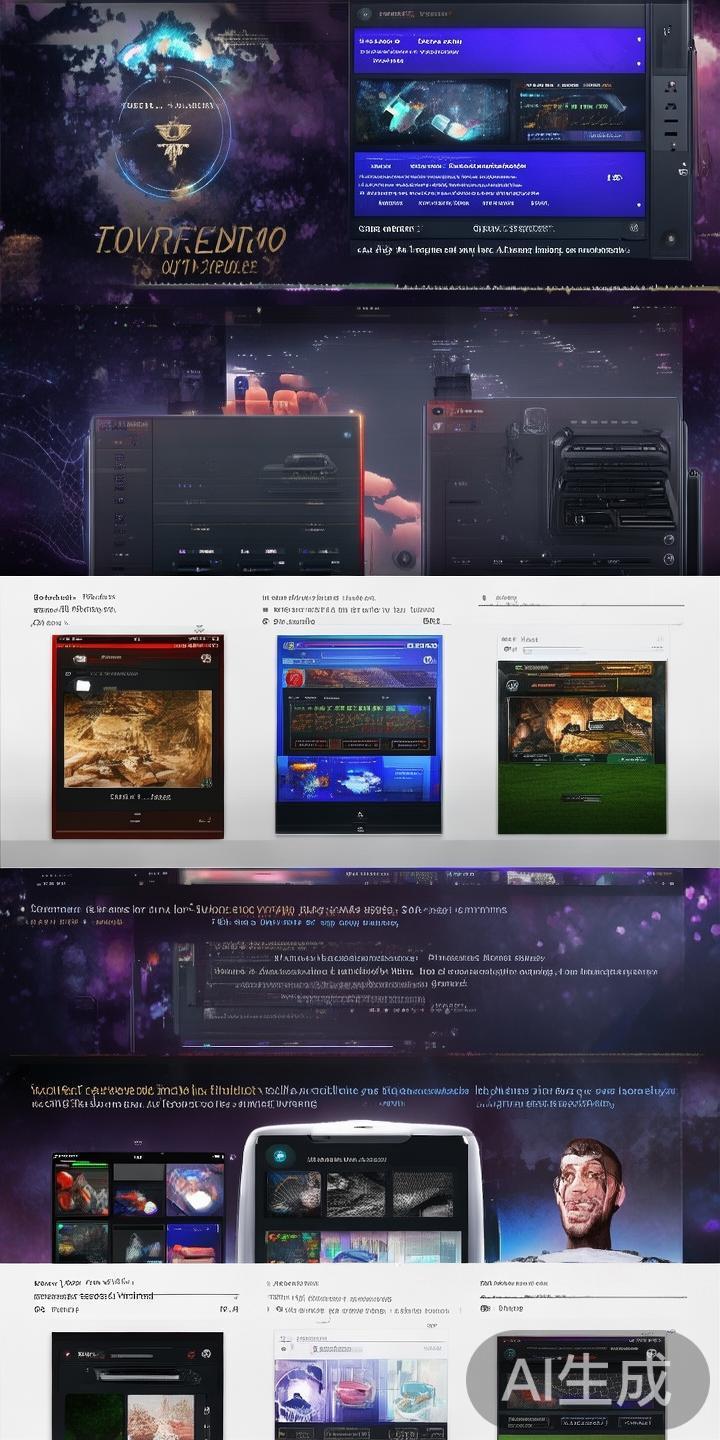Click the round button at sidebar bottom
Image resolution: width=720 pixels, height=1440 pixels.
click(669, 239)
